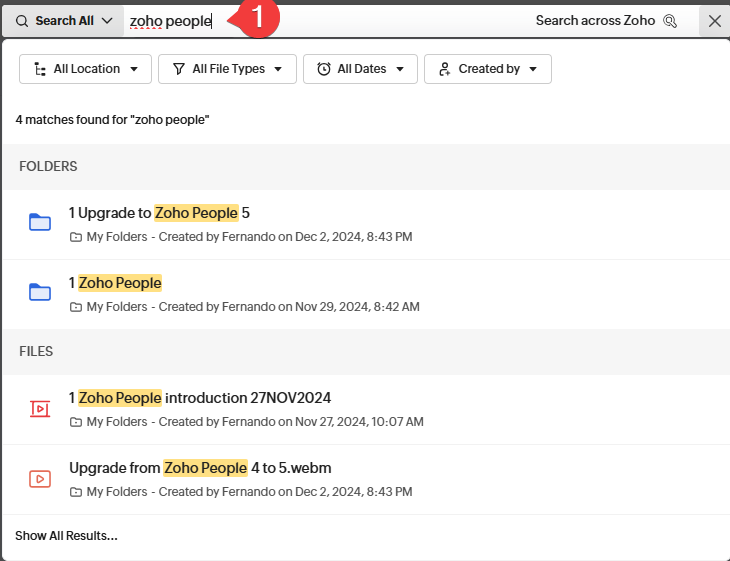Click the video icon for the .webm file

tap(40, 479)
